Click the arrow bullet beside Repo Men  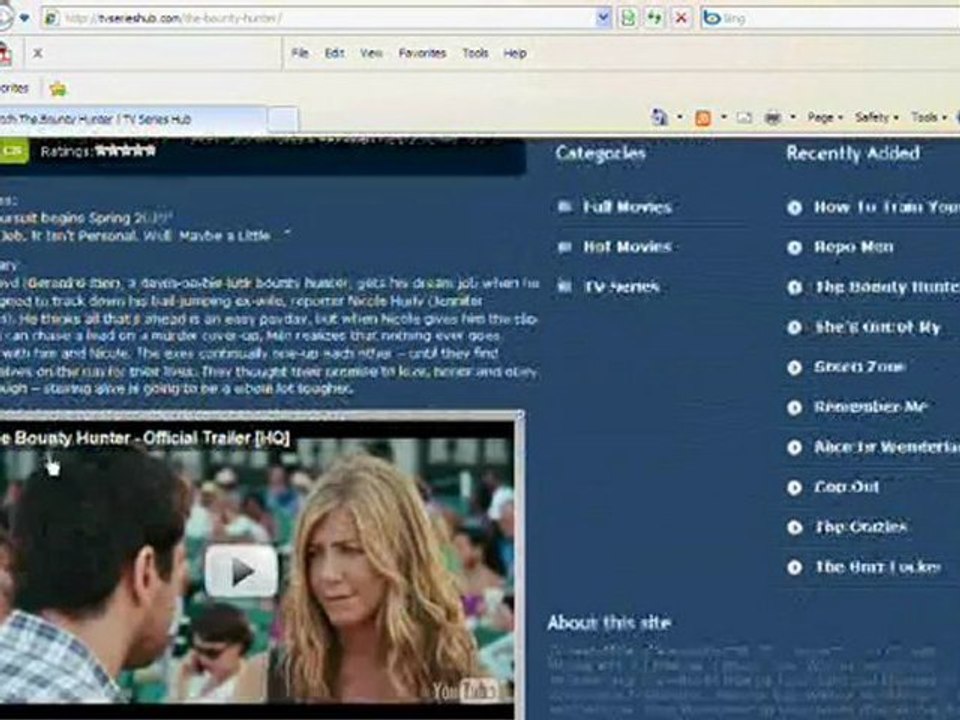click(x=795, y=247)
